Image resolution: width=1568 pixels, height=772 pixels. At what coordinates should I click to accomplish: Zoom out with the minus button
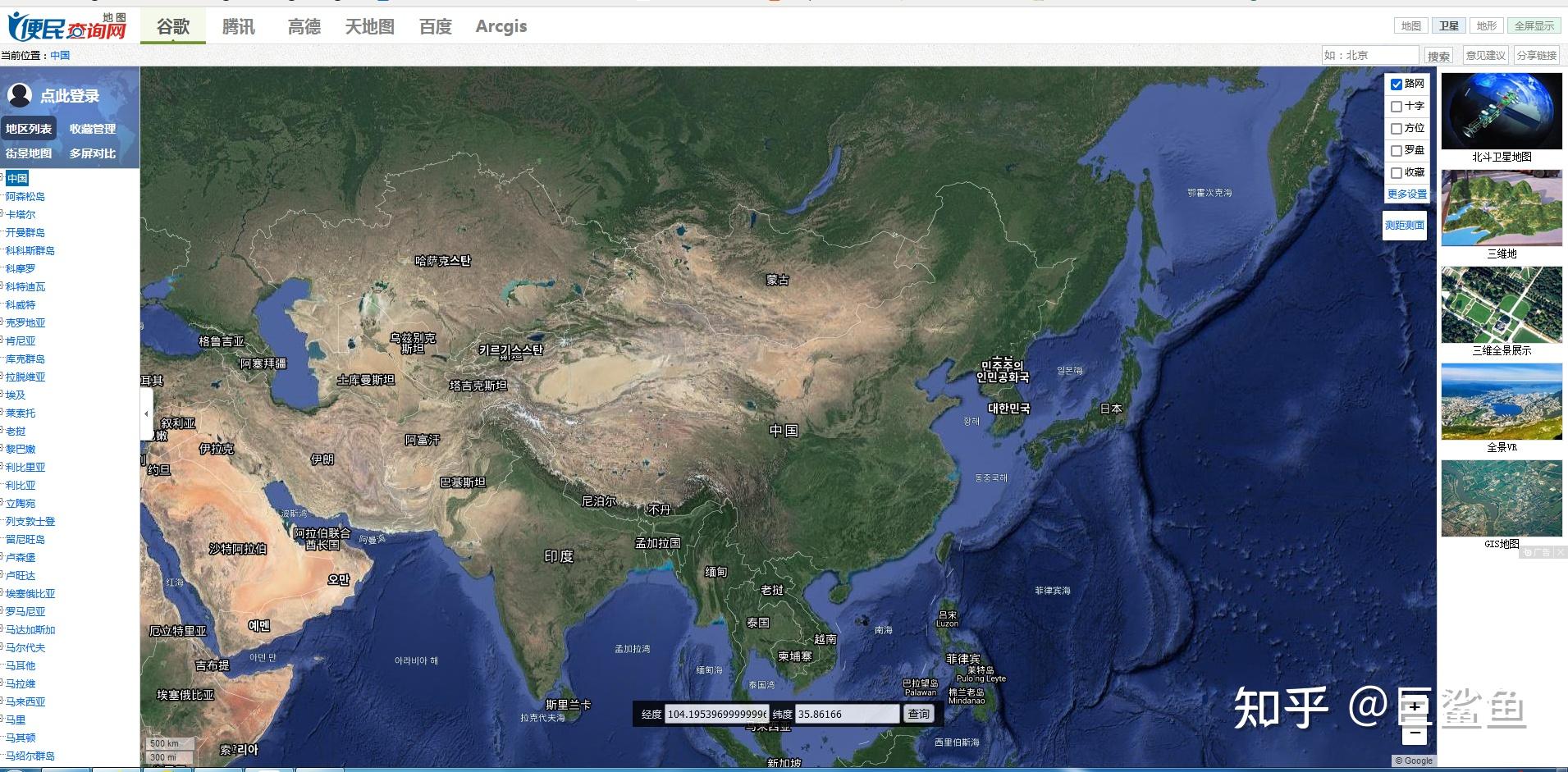click(1414, 733)
